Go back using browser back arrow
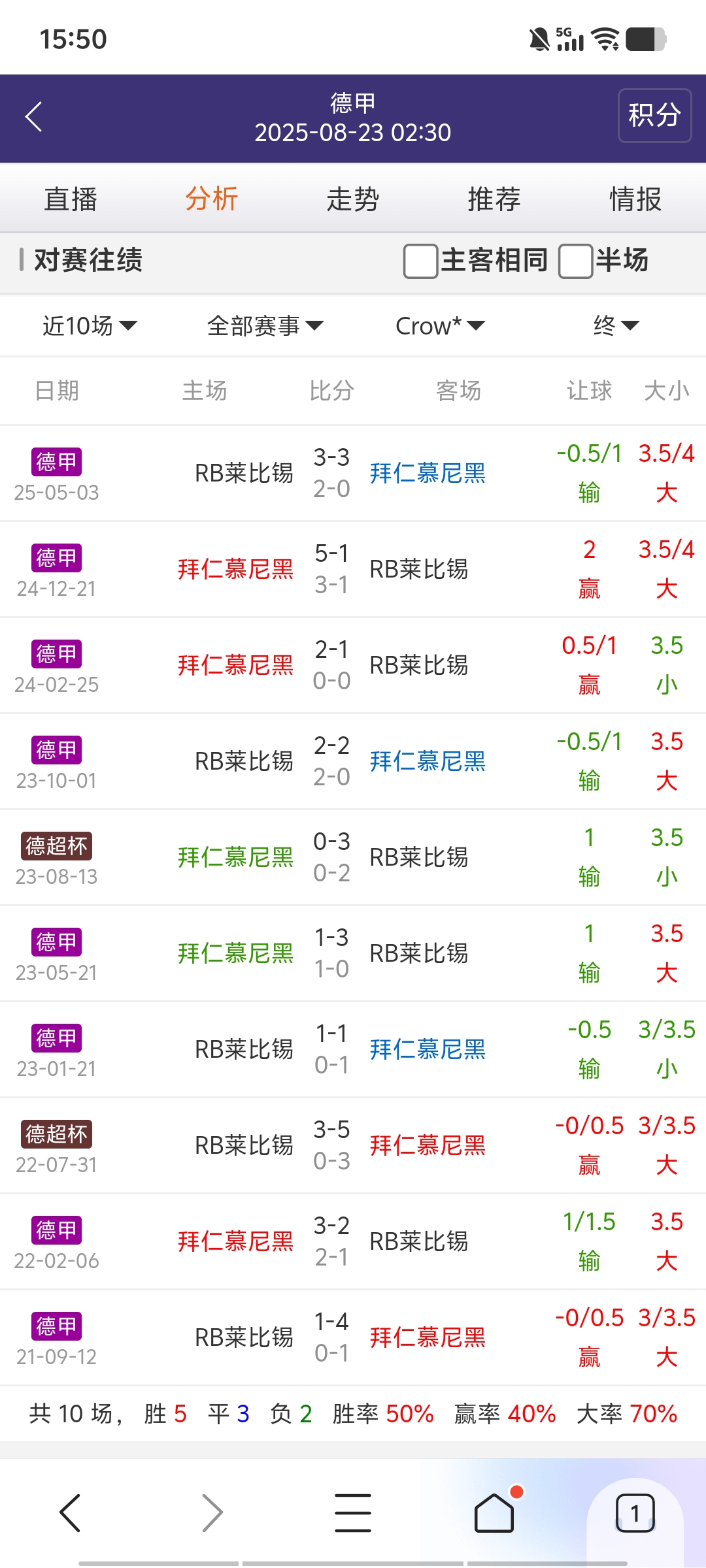 coord(70,1512)
